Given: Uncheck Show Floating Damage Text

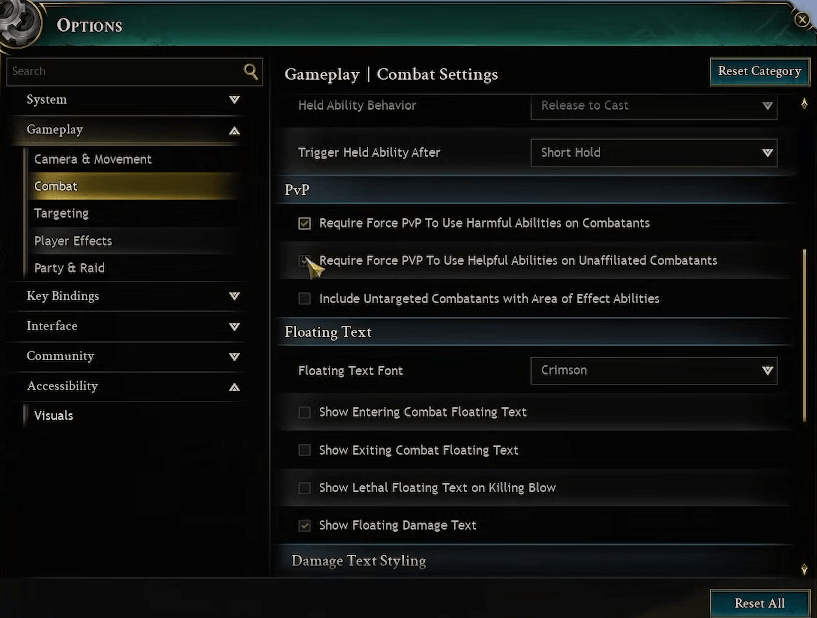Looking at the screenshot, I should 304,525.
